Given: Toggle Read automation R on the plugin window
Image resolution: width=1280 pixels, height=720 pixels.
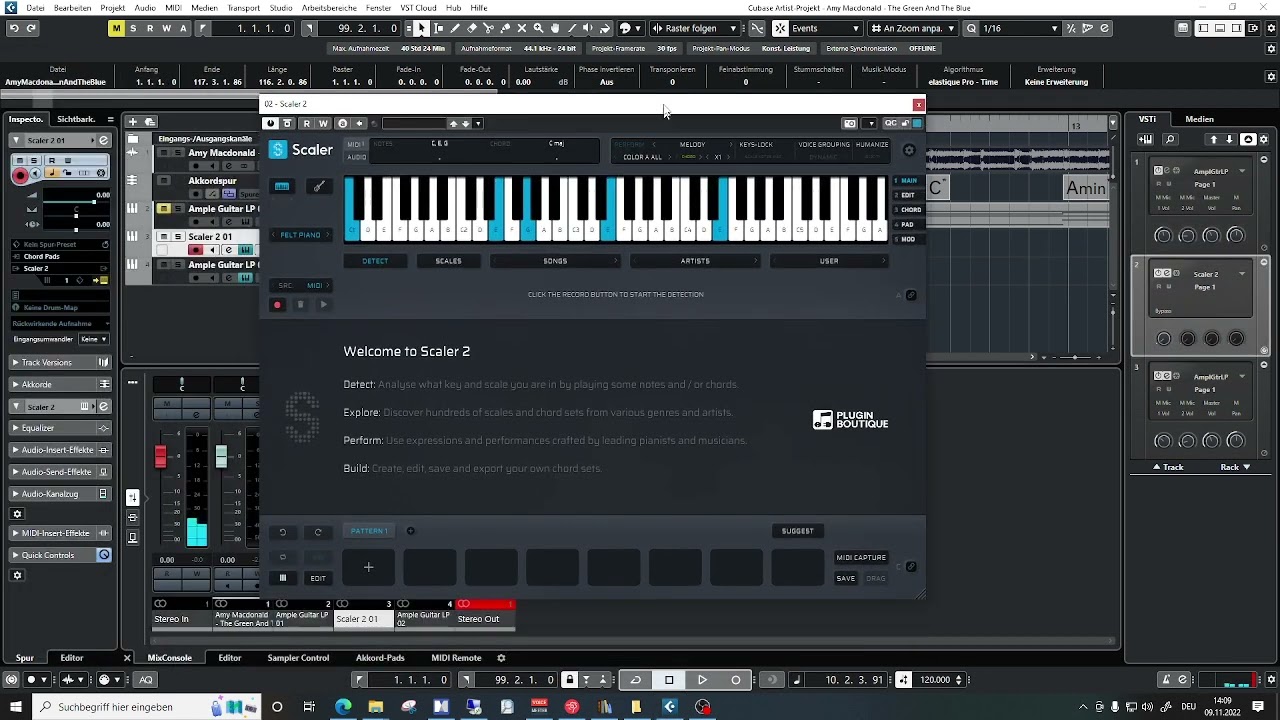Looking at the screenshot, I should point(306,123).
